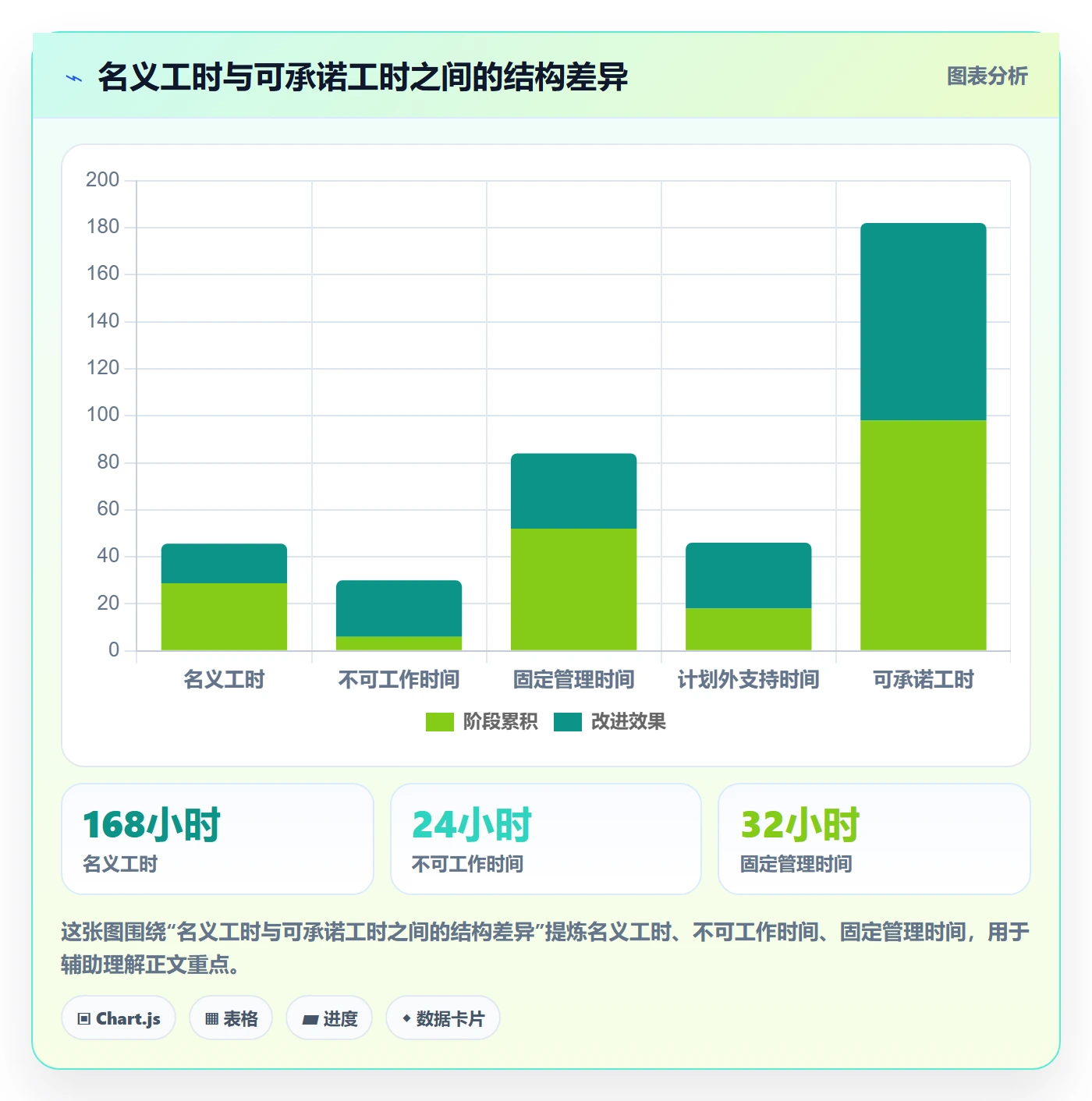Click the light green segment of 不可工作时间 bar

click(399, 643)
